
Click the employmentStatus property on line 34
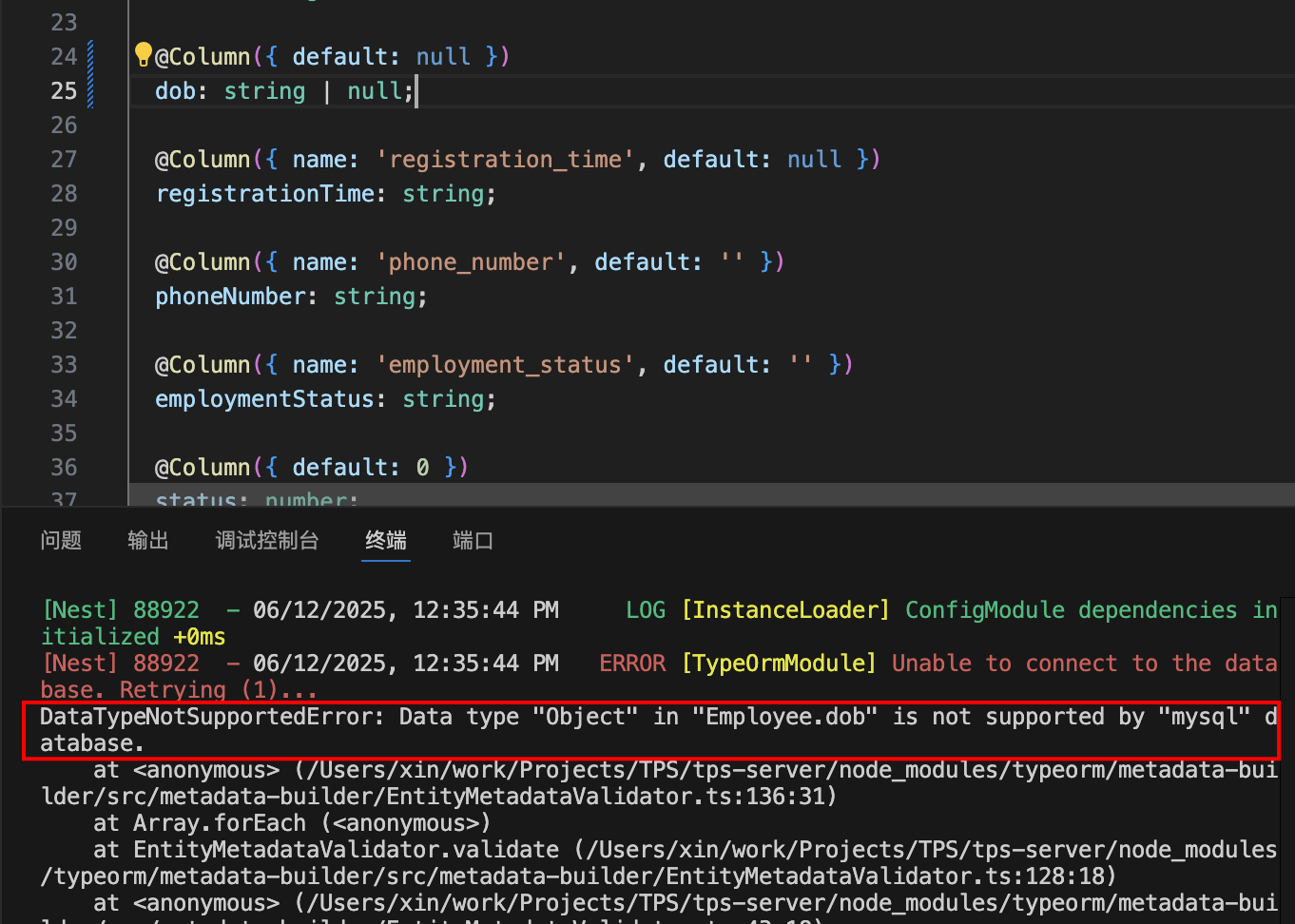coord(265,399)
